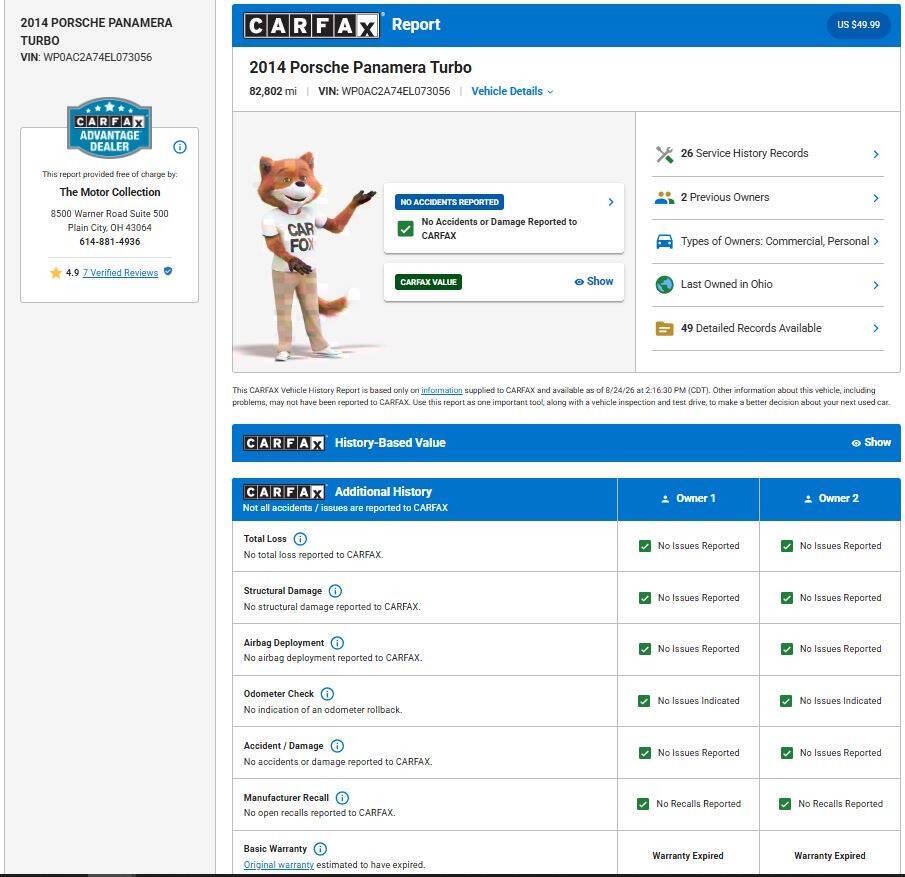Click dealer phone number 614-881-4936
Image resolution: width=905 pixels, height=877 pixels.
[x=110, y=242]
